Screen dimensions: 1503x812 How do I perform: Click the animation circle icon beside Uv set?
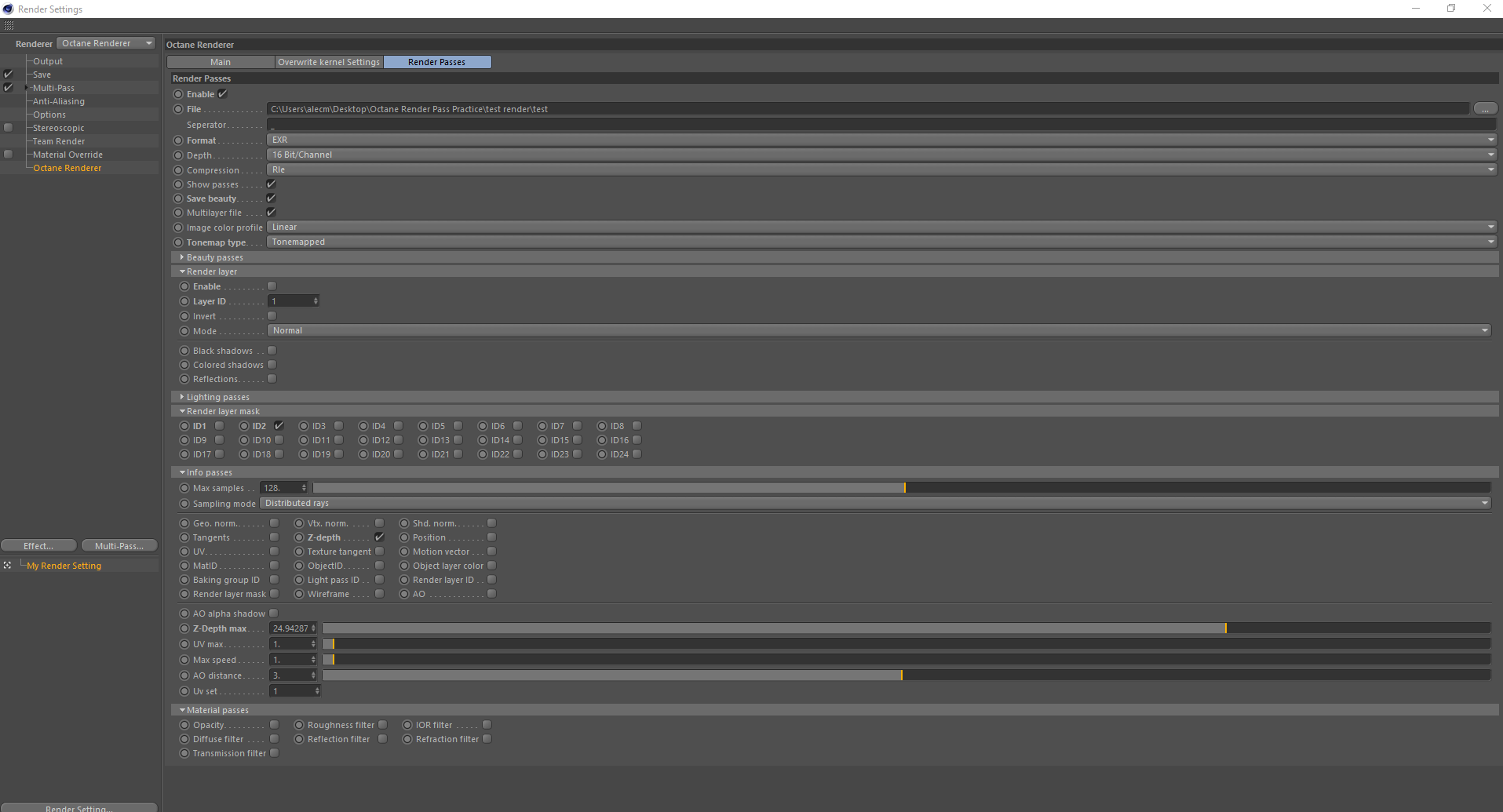tap(184, 691)
